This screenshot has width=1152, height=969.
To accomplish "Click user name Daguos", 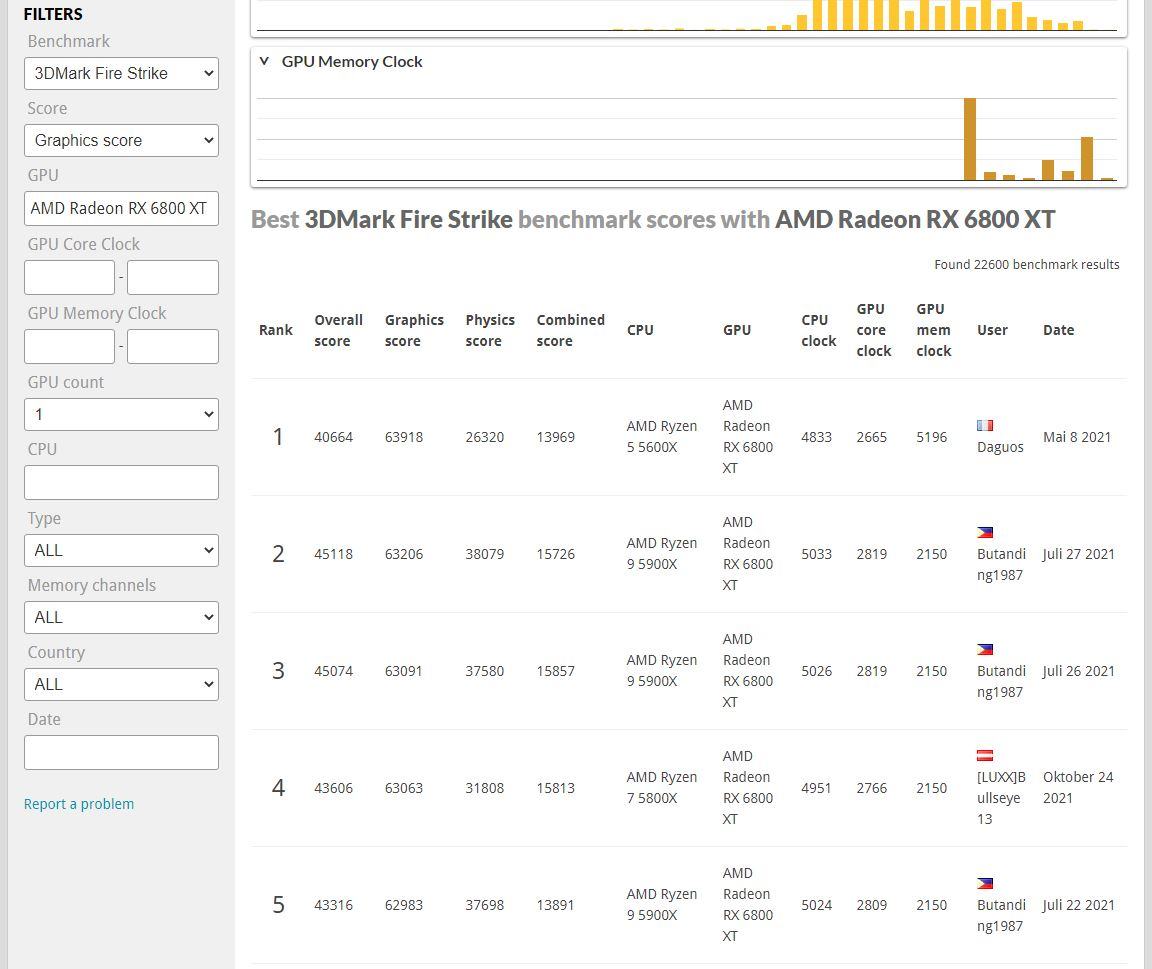I will pyautogui.click(x=1000, y=447).
